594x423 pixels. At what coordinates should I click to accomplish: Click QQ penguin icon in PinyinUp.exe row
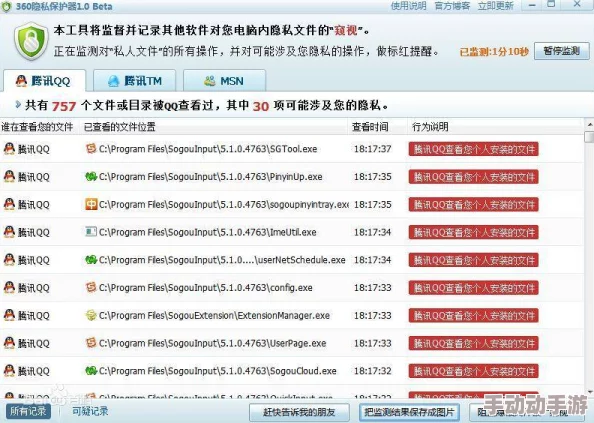[x=9, y=176]
